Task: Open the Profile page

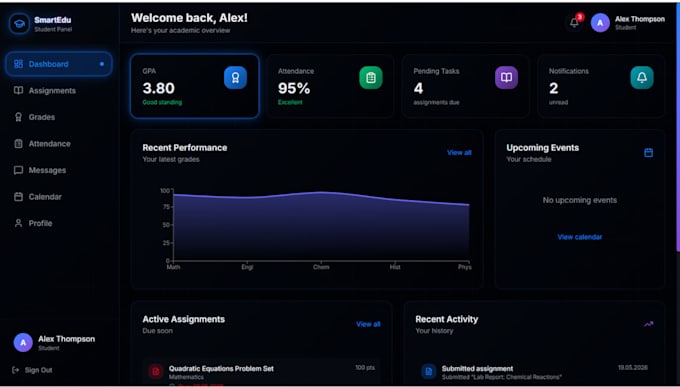Action: coord(59,223)
